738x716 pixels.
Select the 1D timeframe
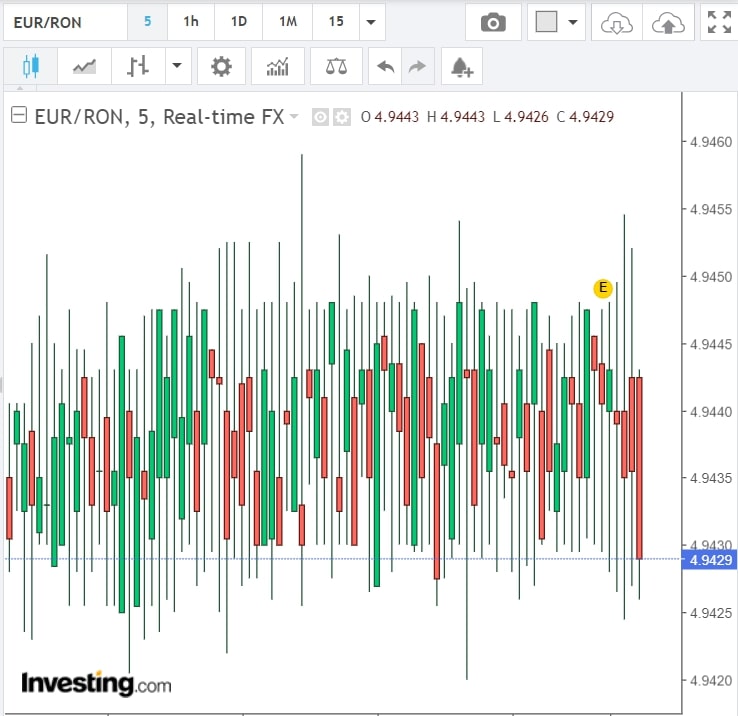[x=239, y=21]
